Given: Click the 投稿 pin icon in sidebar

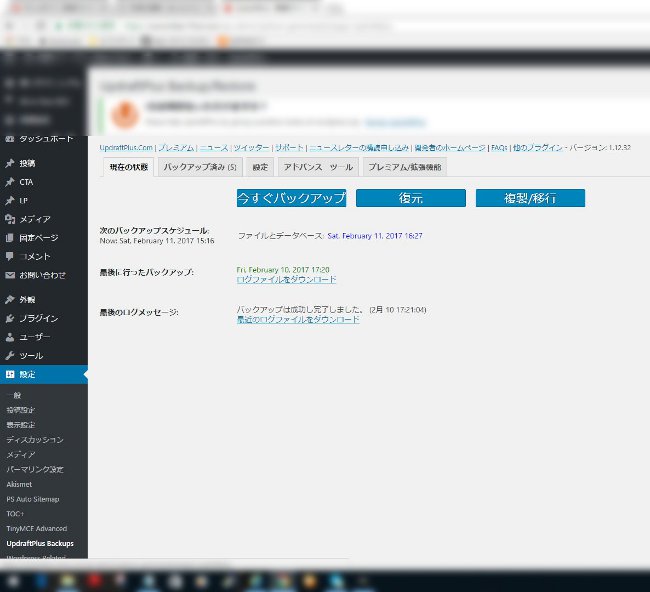Looking at the screenshot, I should click(x=10, y=163).
